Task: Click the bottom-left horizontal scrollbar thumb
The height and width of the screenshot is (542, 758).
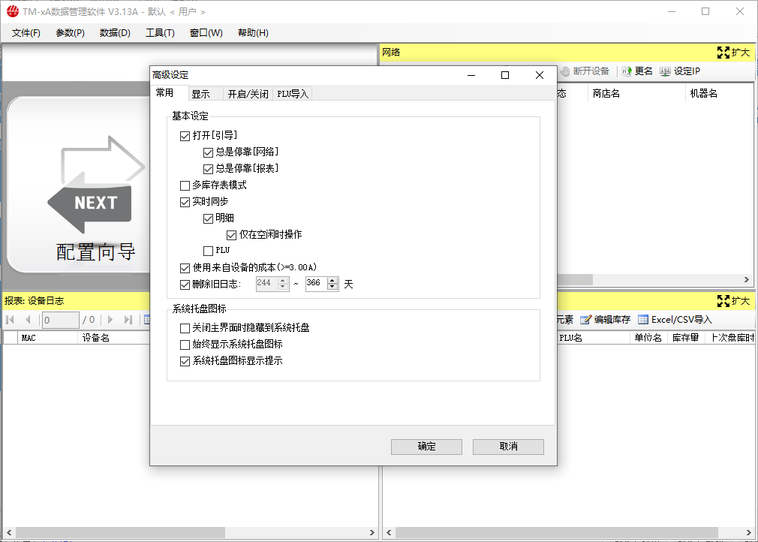Action: 120,532
